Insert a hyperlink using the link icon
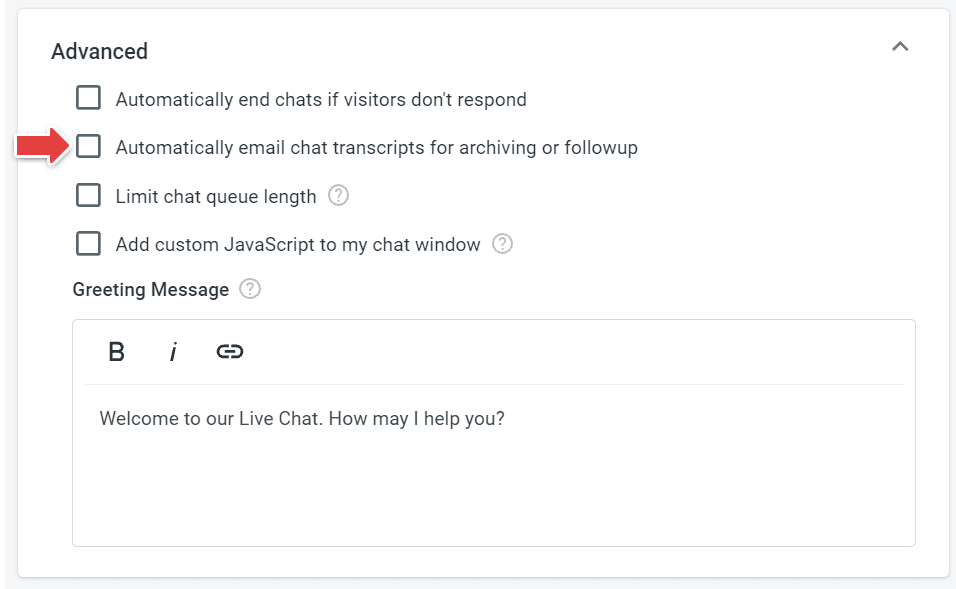 point(230,352)
